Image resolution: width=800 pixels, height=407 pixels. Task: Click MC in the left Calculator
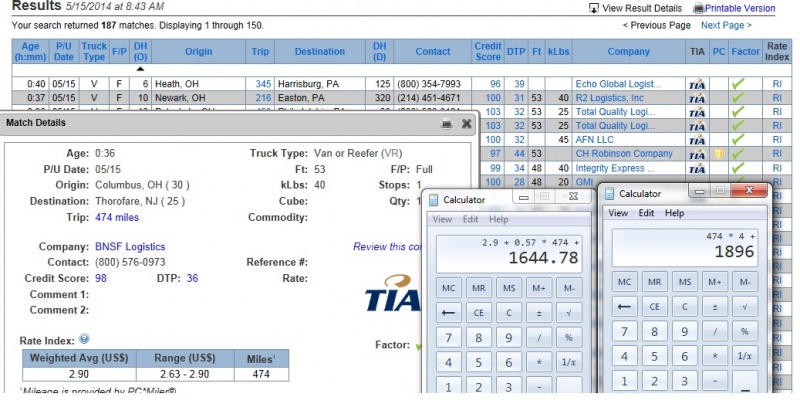coord(448,288)
